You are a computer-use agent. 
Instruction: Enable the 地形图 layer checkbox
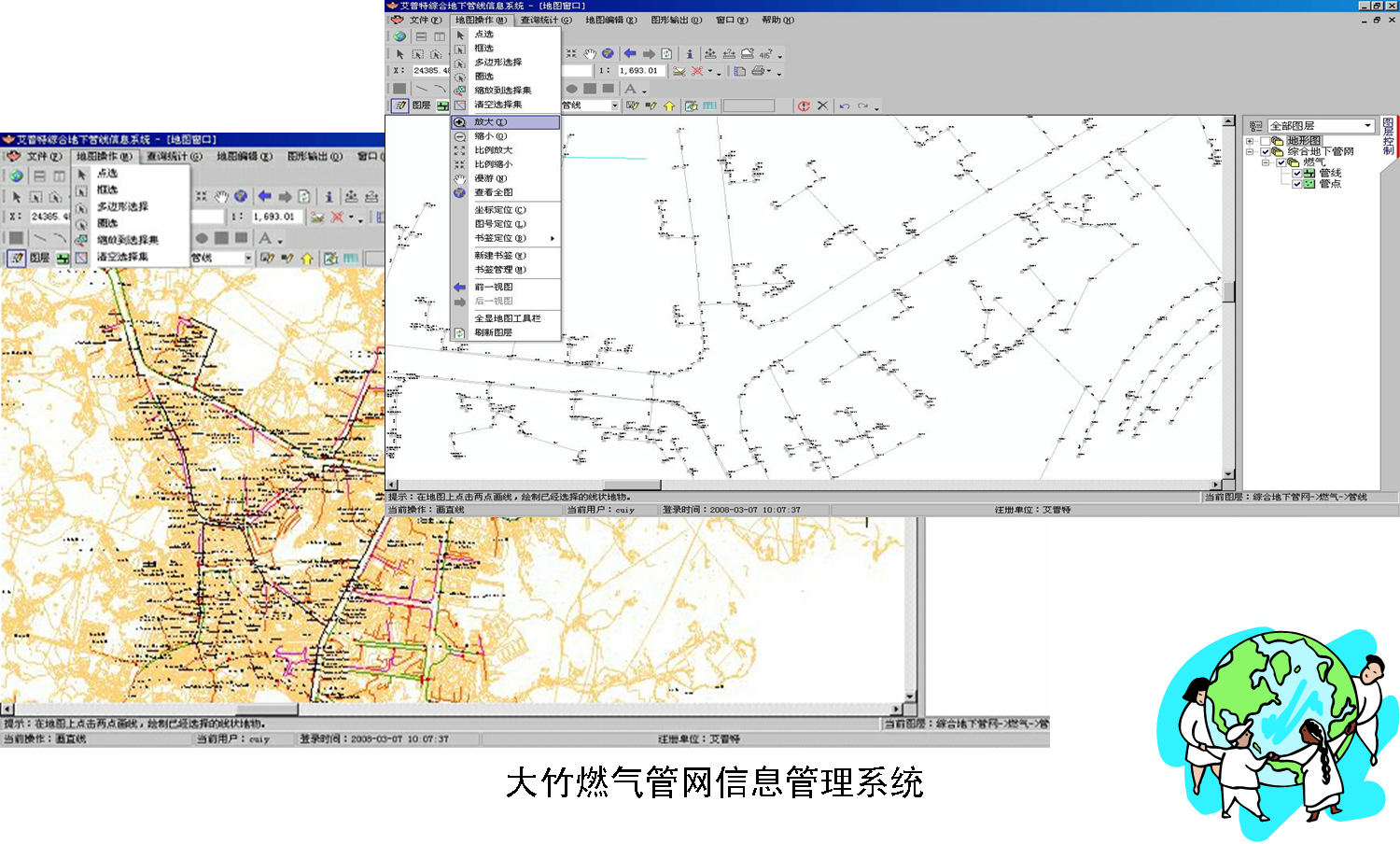1266,141
